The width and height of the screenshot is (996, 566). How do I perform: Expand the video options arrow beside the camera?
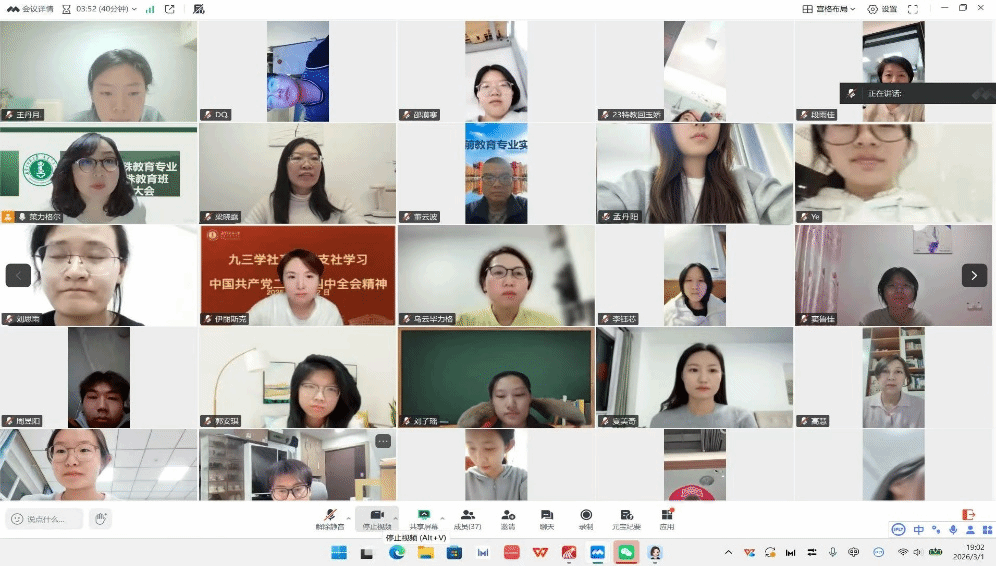click(395, 515)
